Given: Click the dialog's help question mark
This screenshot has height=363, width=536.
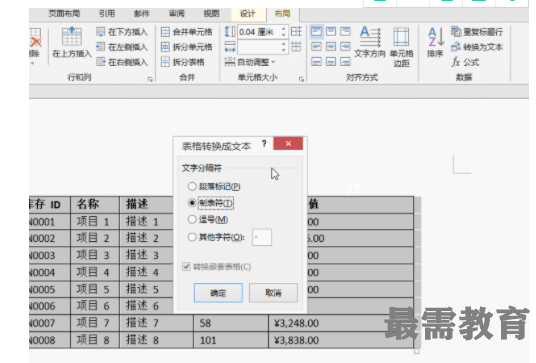Looking at the screenshot, I should click(x=264, y=144).
